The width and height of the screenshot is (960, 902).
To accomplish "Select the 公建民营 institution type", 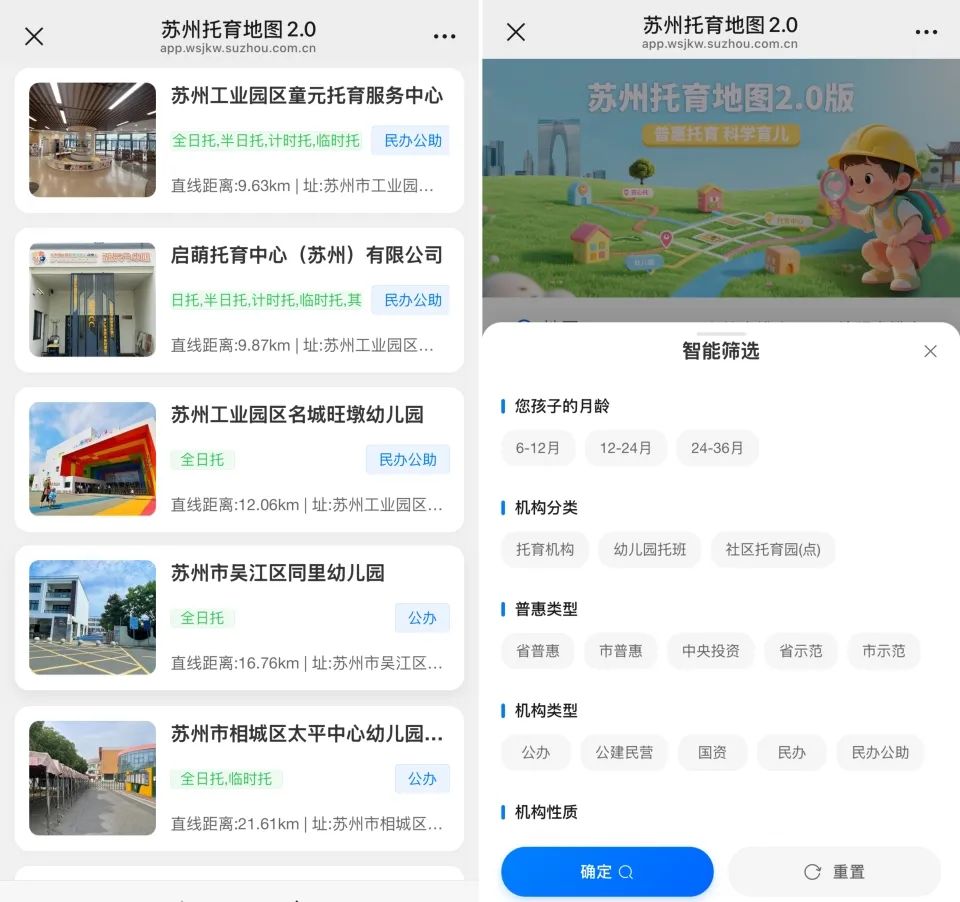I will pyautogui.click(x=624, y=752).
